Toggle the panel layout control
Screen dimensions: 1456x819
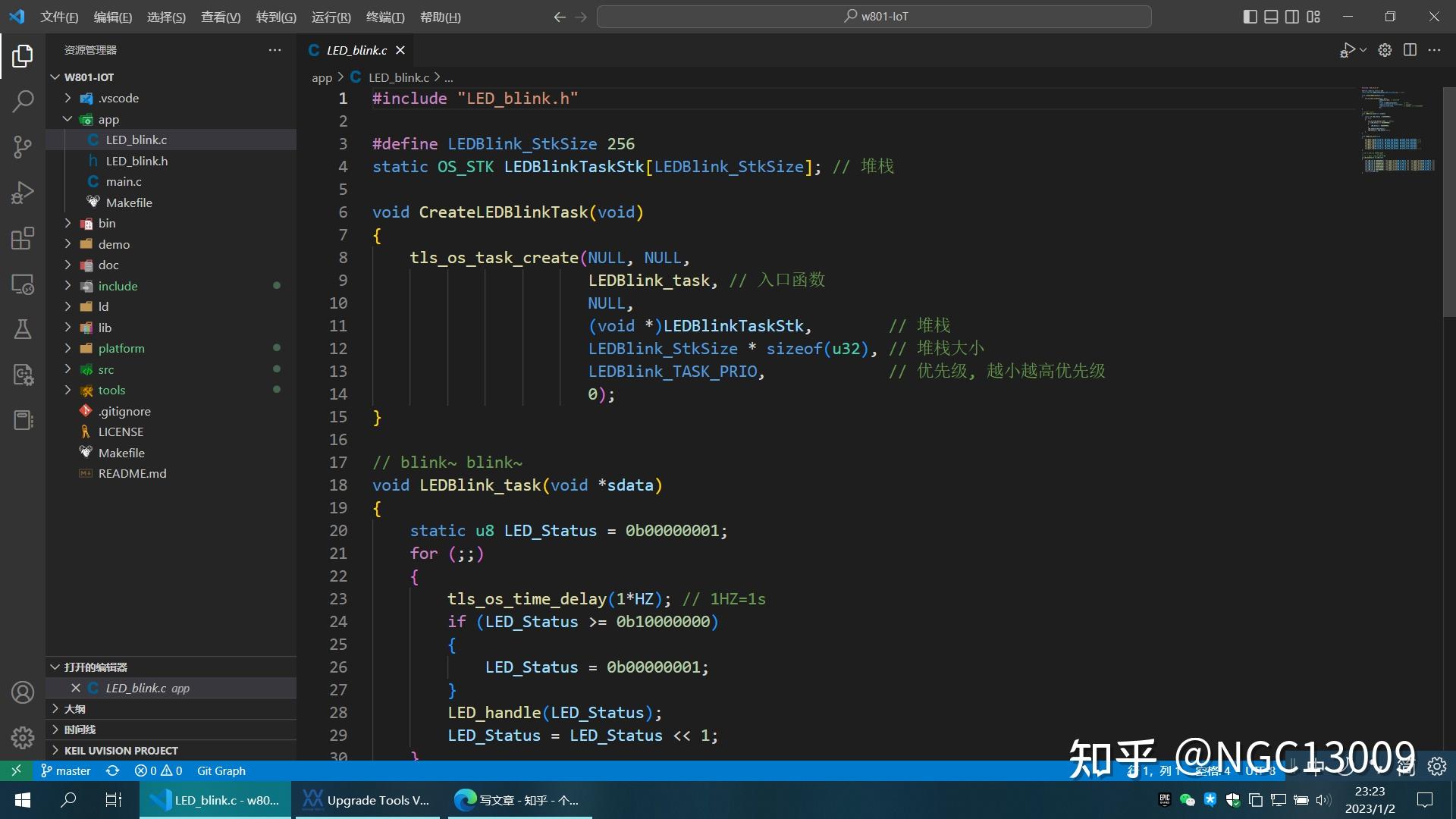point(1271,16)
